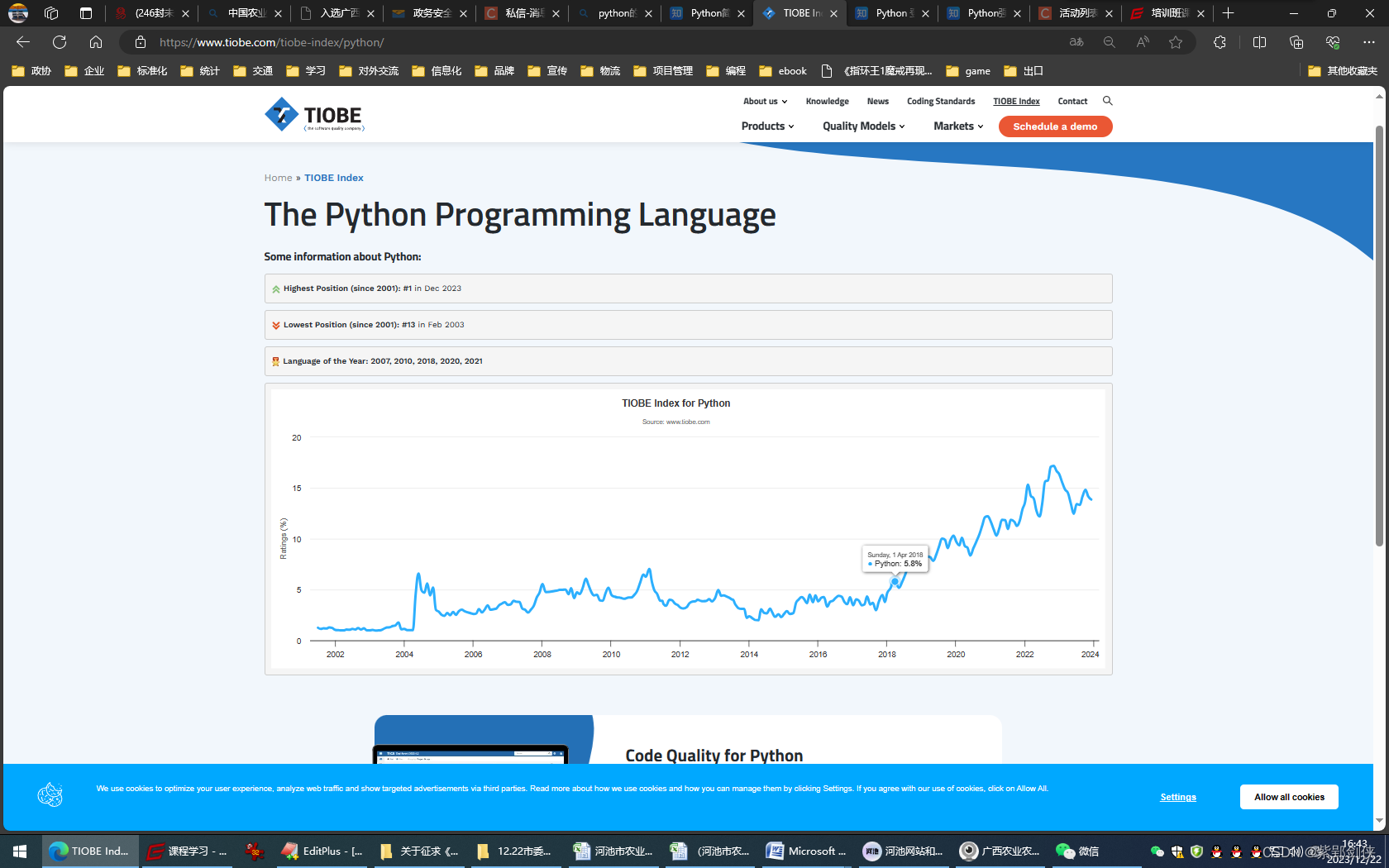Open the News nav link
The height and width of the screenshot is (868, 1389).
pos(878,101)
